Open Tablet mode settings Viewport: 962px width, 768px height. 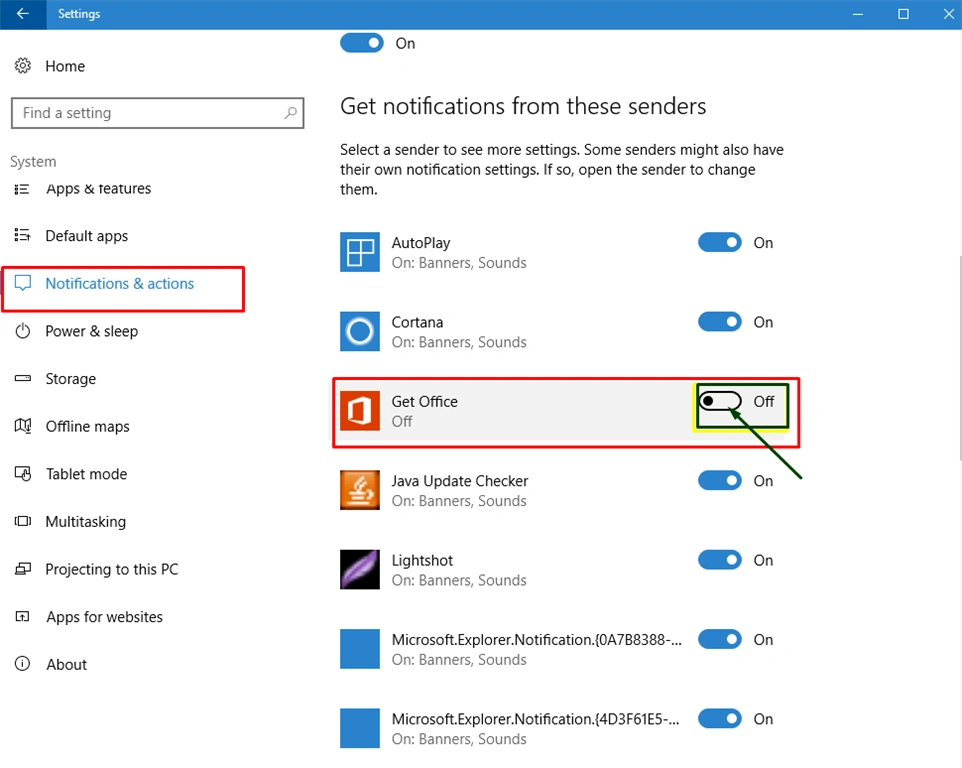[87, 474]
